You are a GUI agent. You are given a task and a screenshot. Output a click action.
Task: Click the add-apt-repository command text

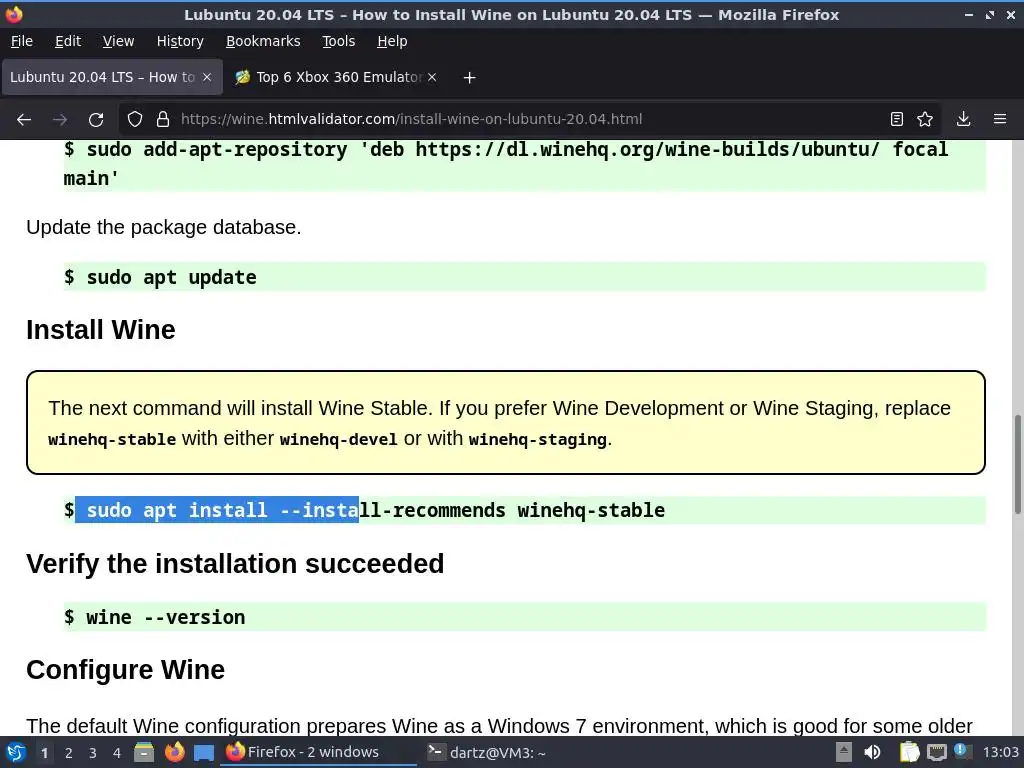(505, 163)
